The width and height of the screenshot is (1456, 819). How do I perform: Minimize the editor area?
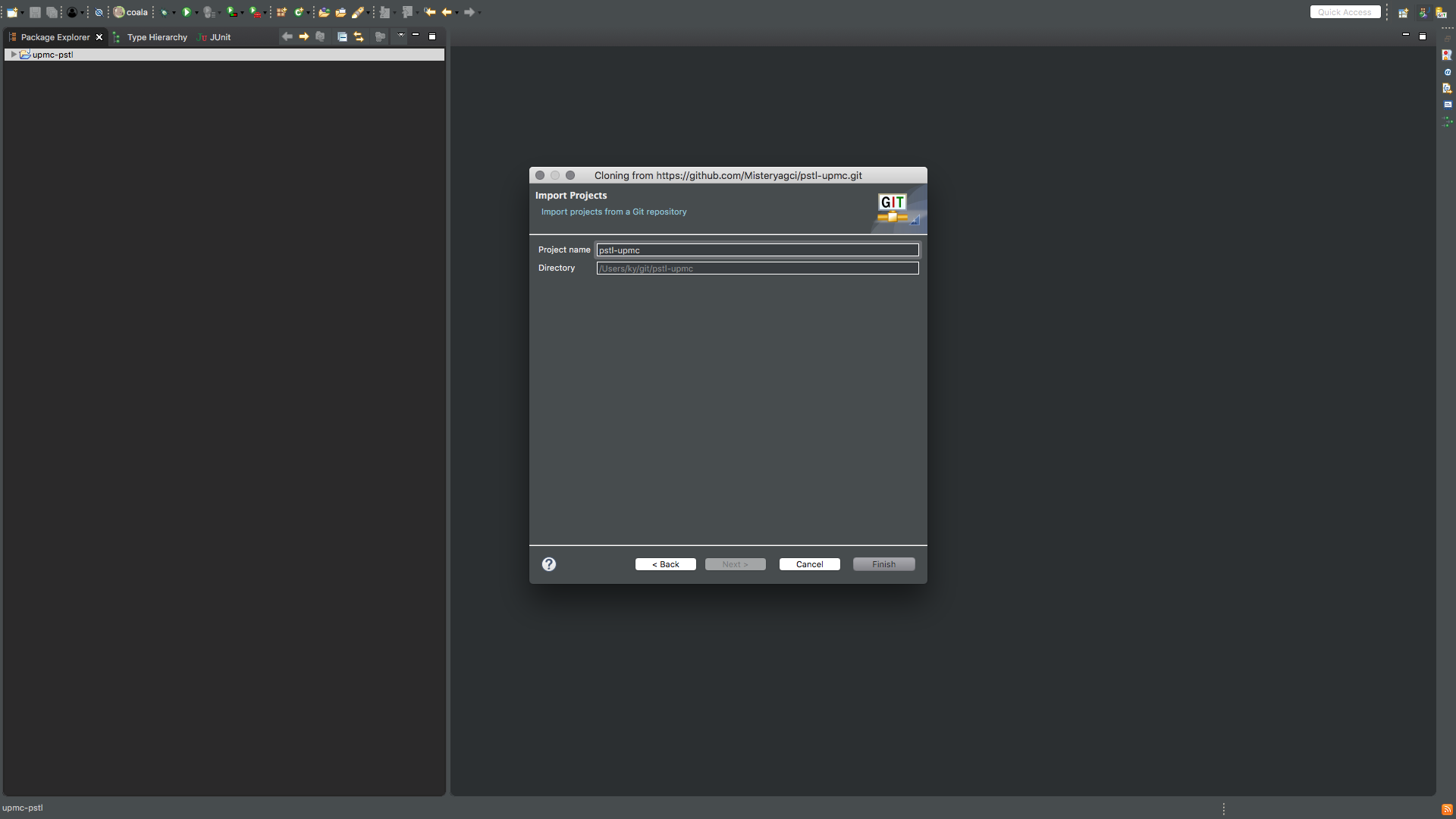coord(1406,36)
